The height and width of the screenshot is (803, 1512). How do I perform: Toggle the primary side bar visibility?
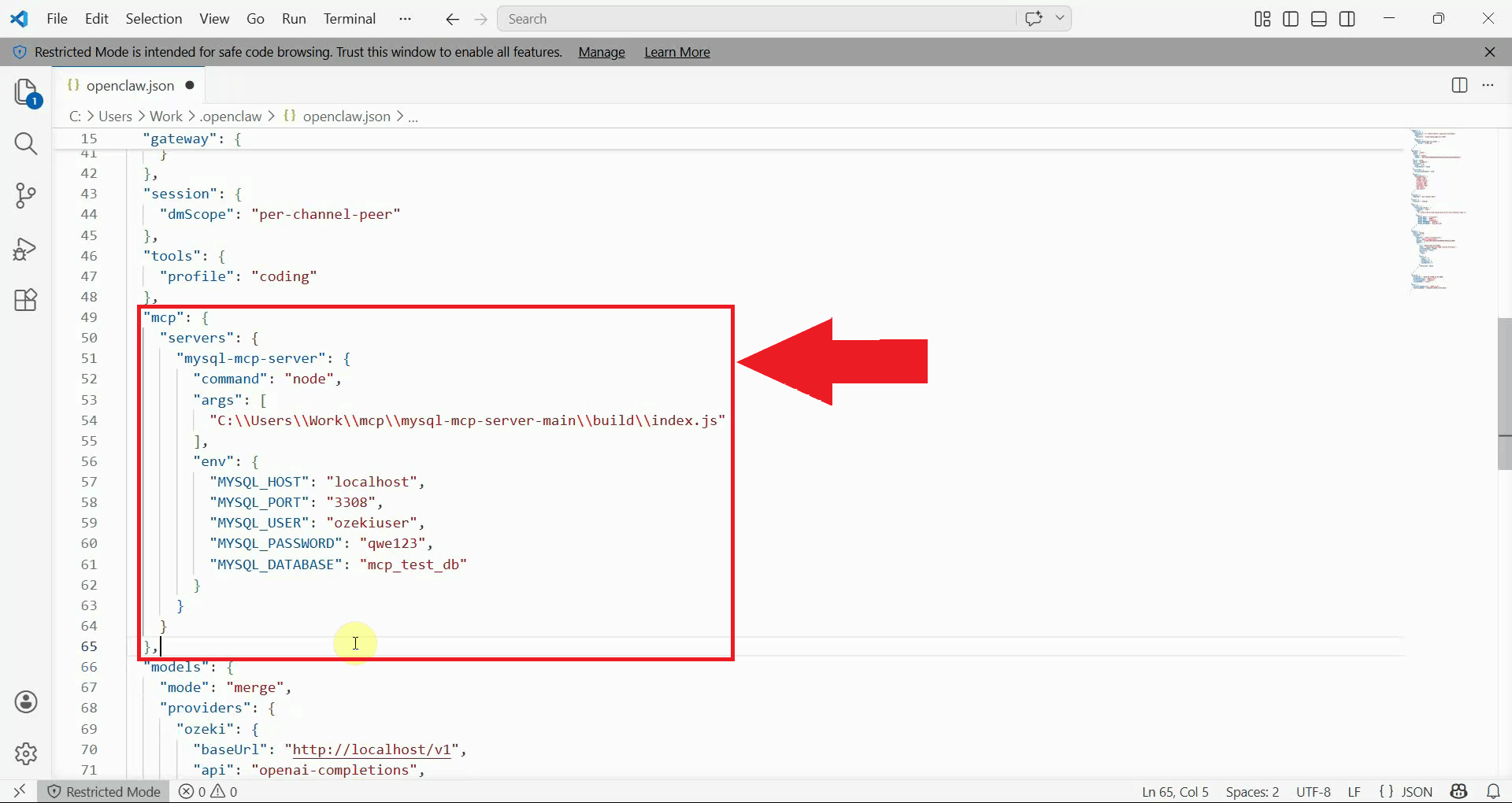(1291, 19)
